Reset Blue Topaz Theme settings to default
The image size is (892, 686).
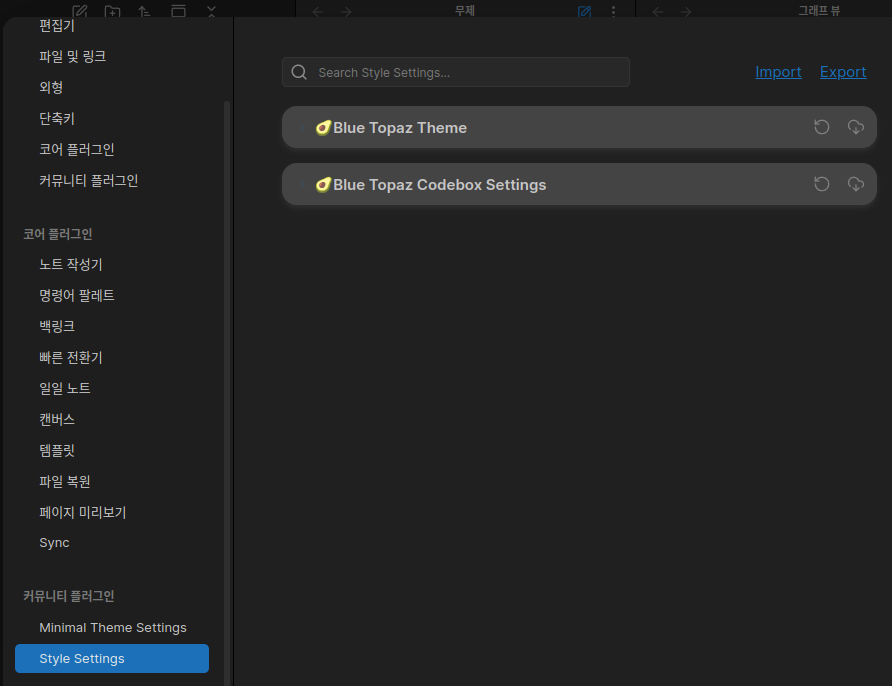pos(821,127)
